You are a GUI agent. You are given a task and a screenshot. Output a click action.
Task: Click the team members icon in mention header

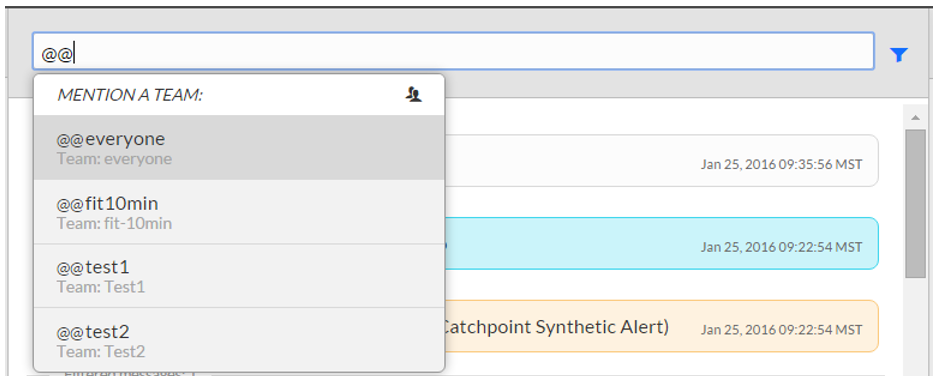coord(414,94)
